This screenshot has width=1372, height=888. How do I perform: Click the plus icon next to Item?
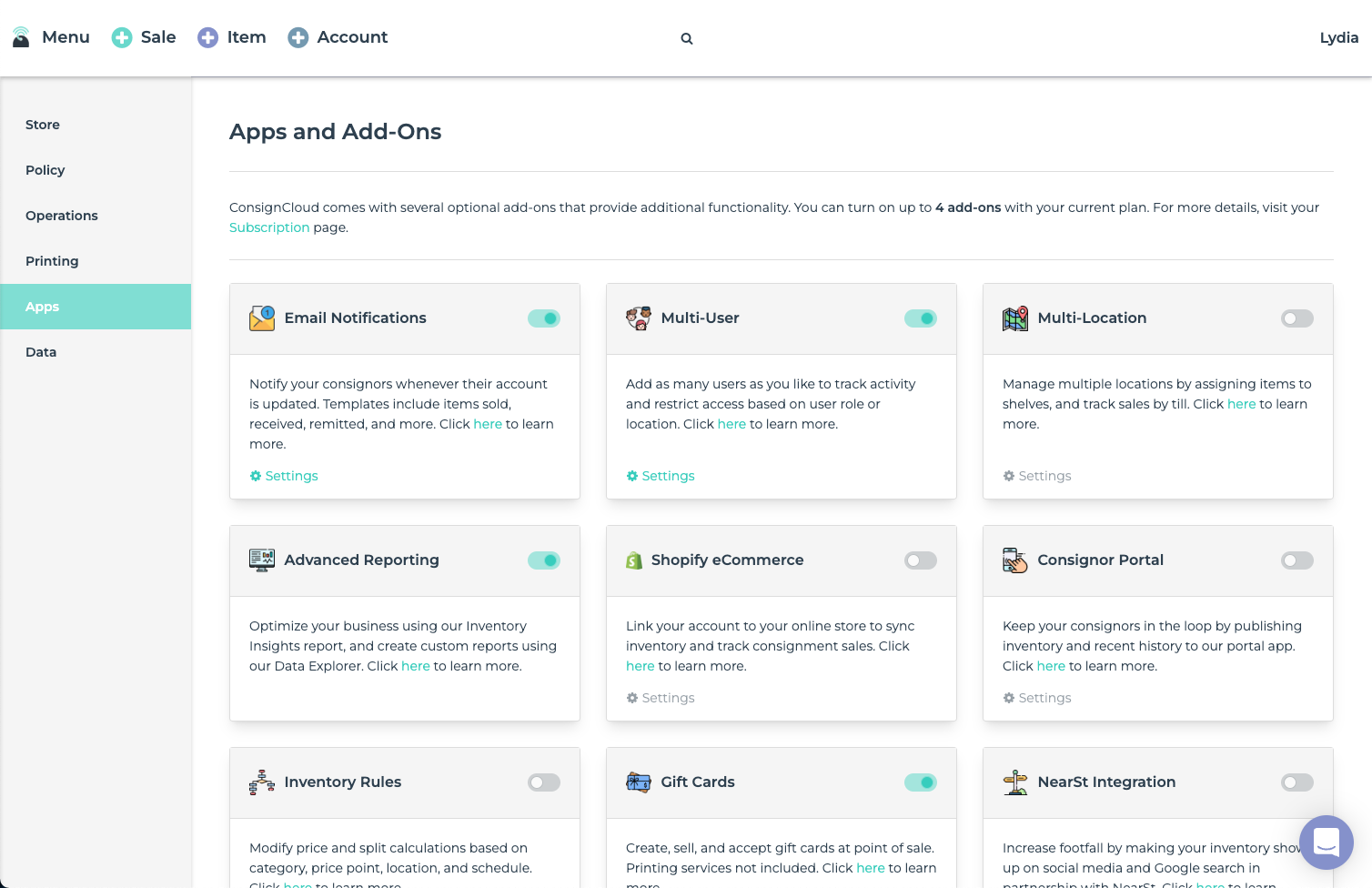pyautogui.click(x=208, y=37)
